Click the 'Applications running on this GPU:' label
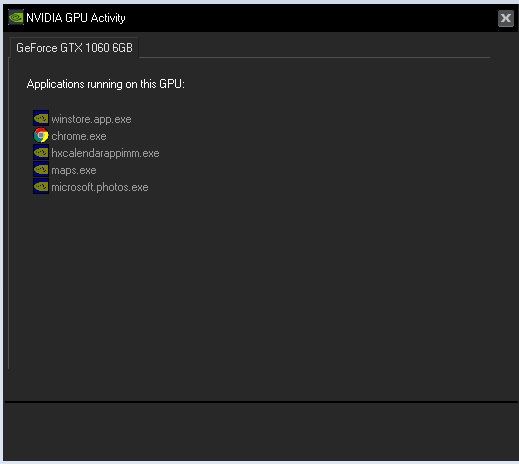 coord(105,84)
